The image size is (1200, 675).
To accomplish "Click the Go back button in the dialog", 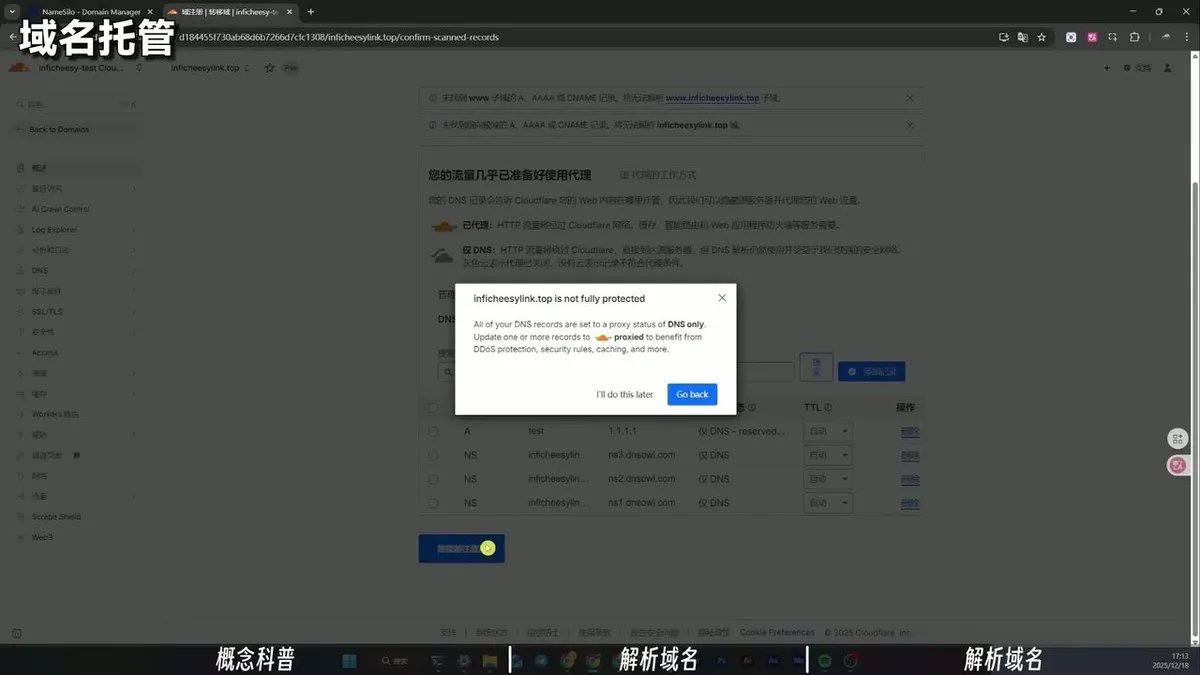I will [x=692, y=394].
